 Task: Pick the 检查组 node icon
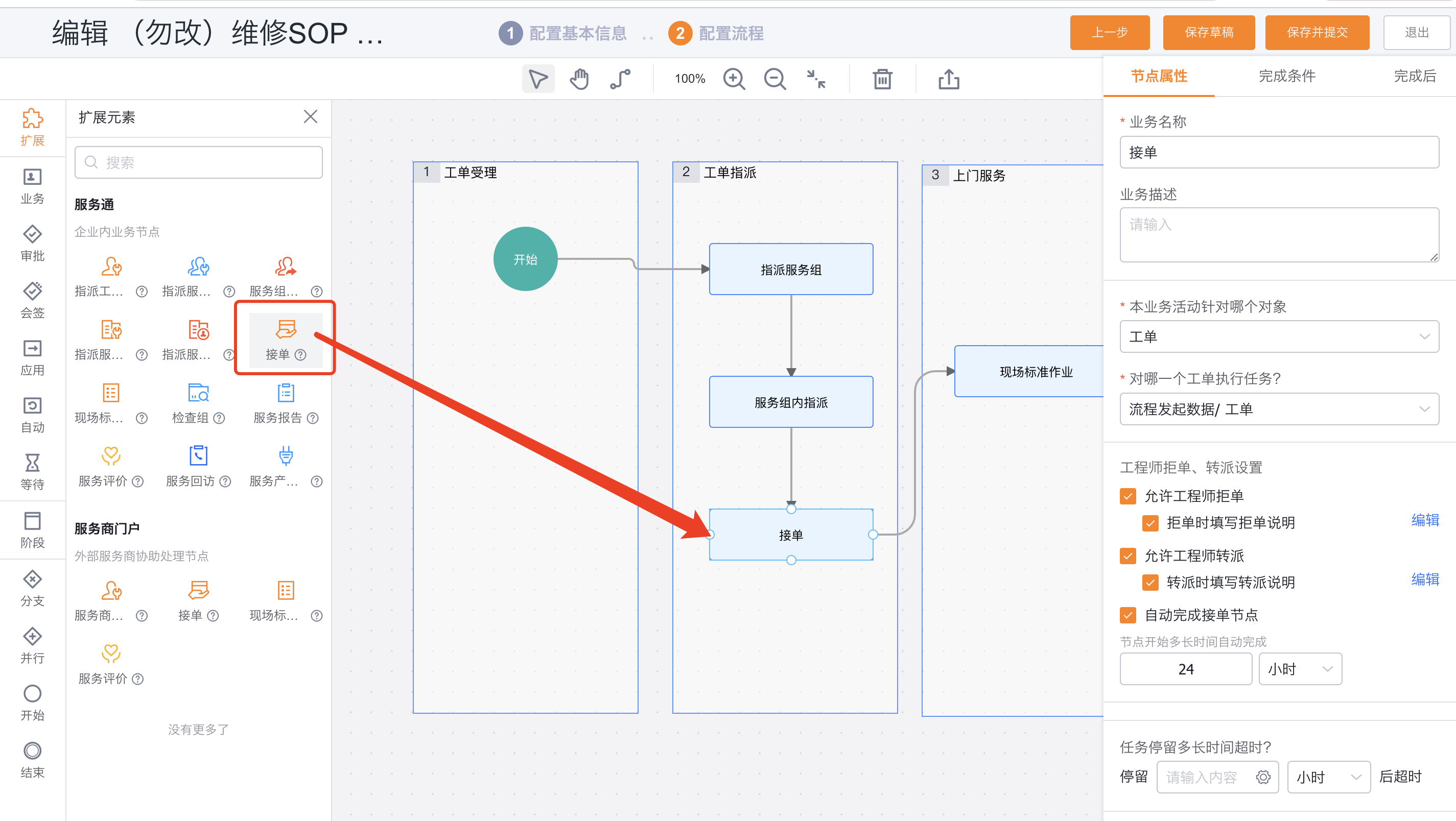[198, 393]
